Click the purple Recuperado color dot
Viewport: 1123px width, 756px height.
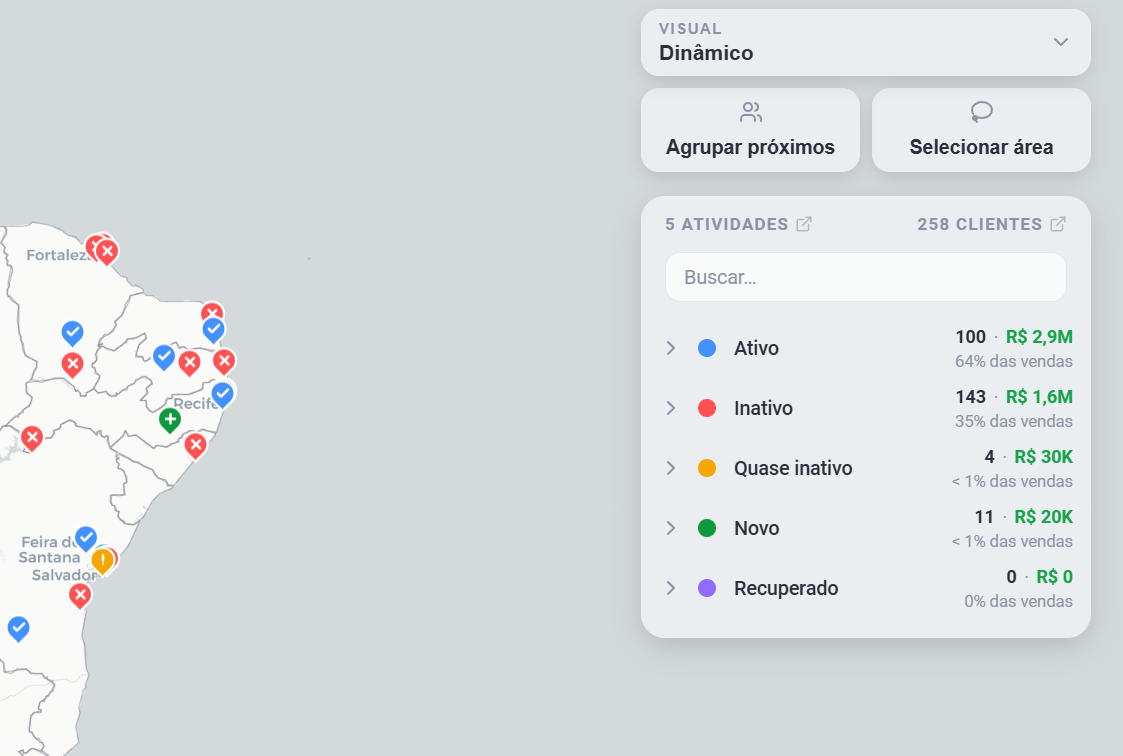tap(707, 588)
